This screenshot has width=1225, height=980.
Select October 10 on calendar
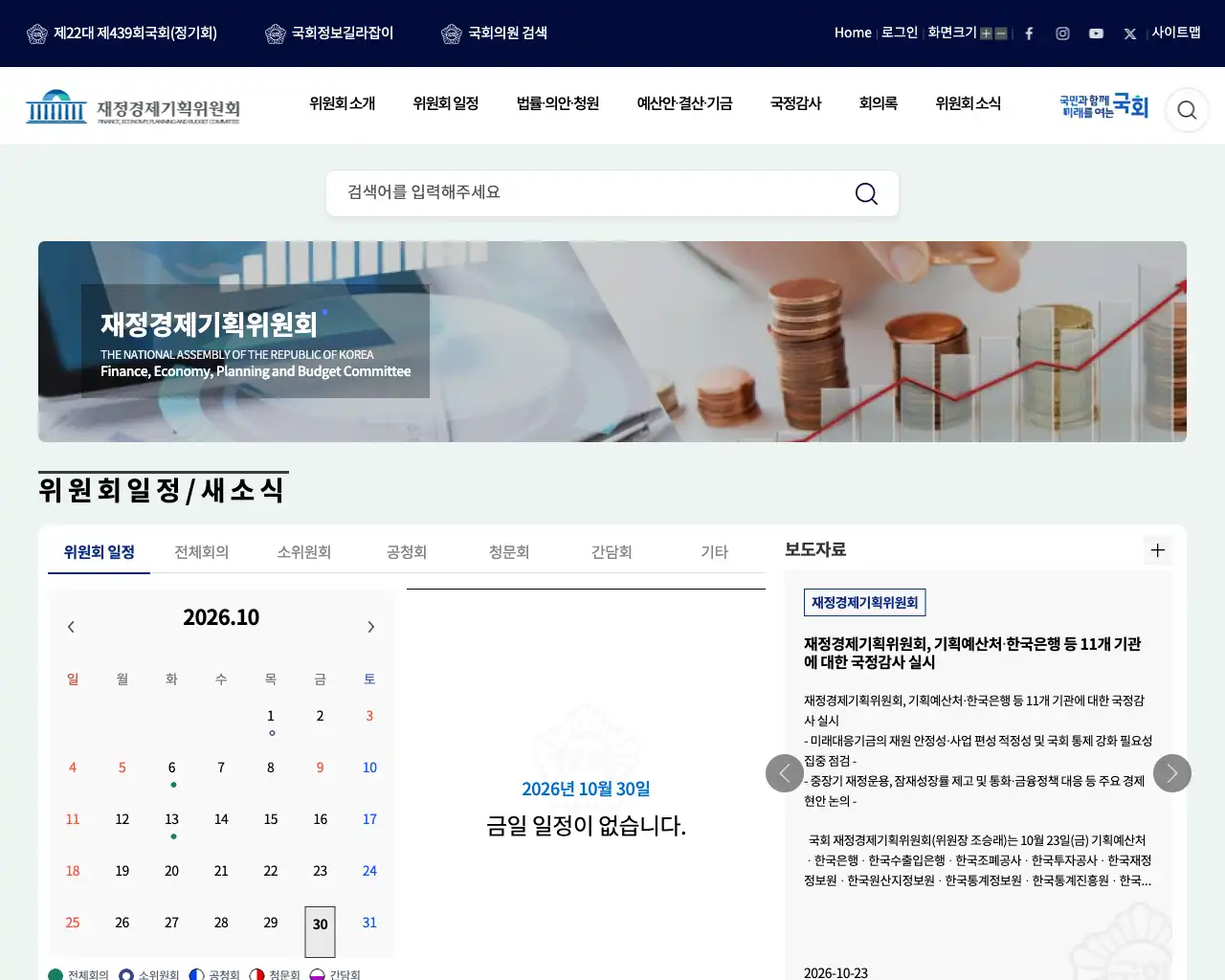point(369,768)
